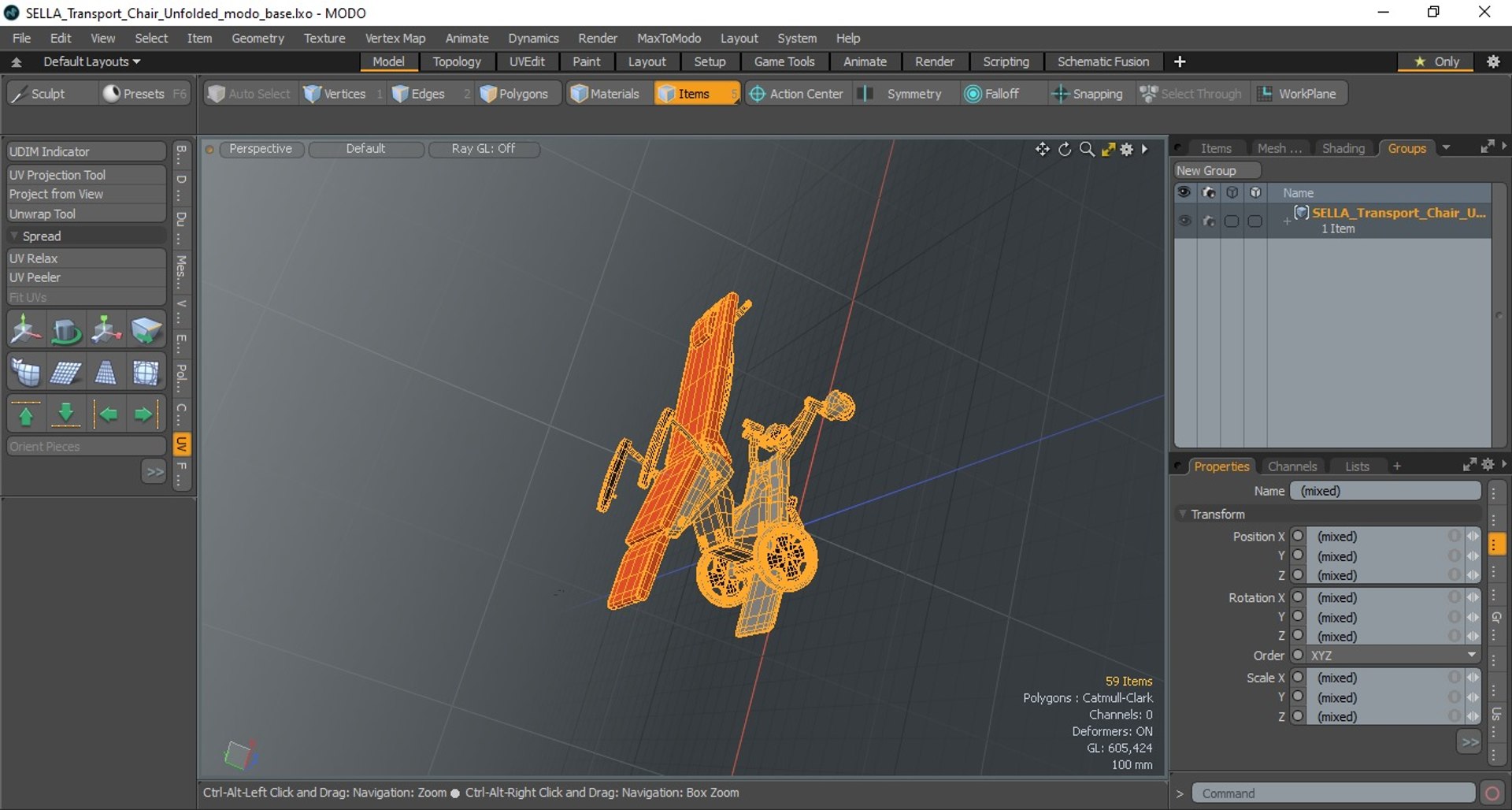
Task: Open the Rotation Order XYZ dropdown
Action: tap(1393, 656)
